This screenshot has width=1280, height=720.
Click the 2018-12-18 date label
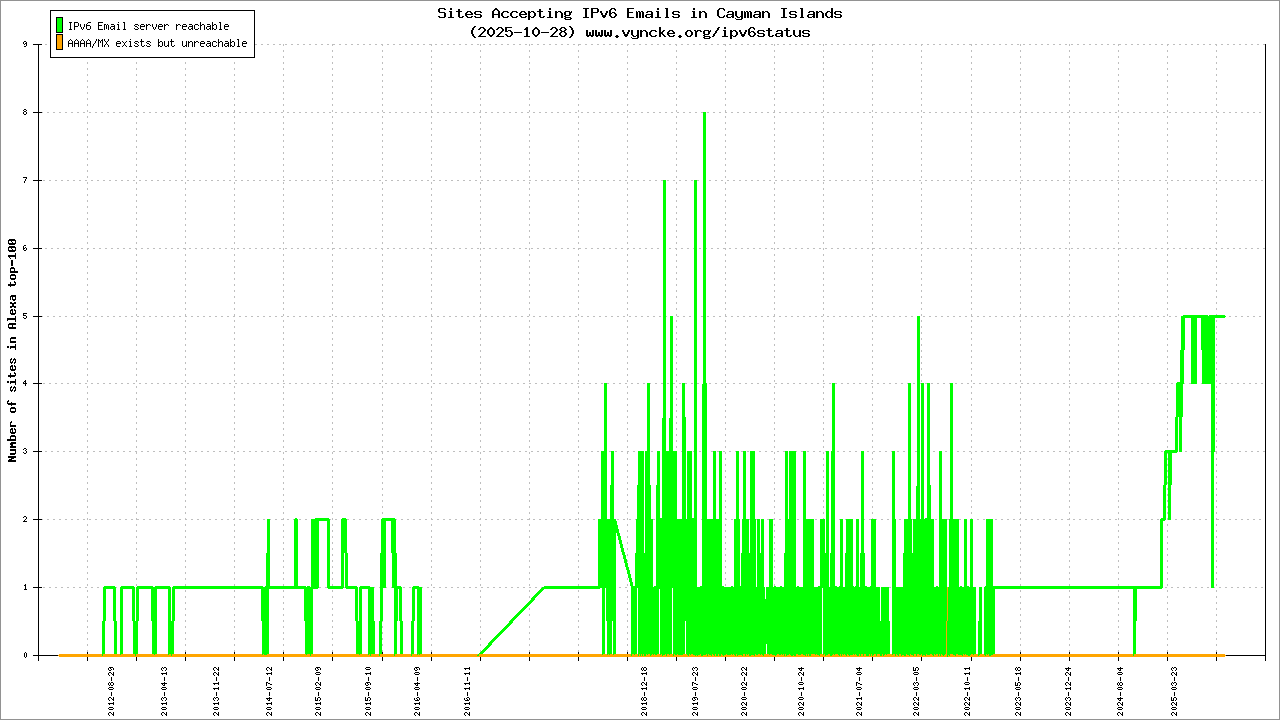(645, 687)
